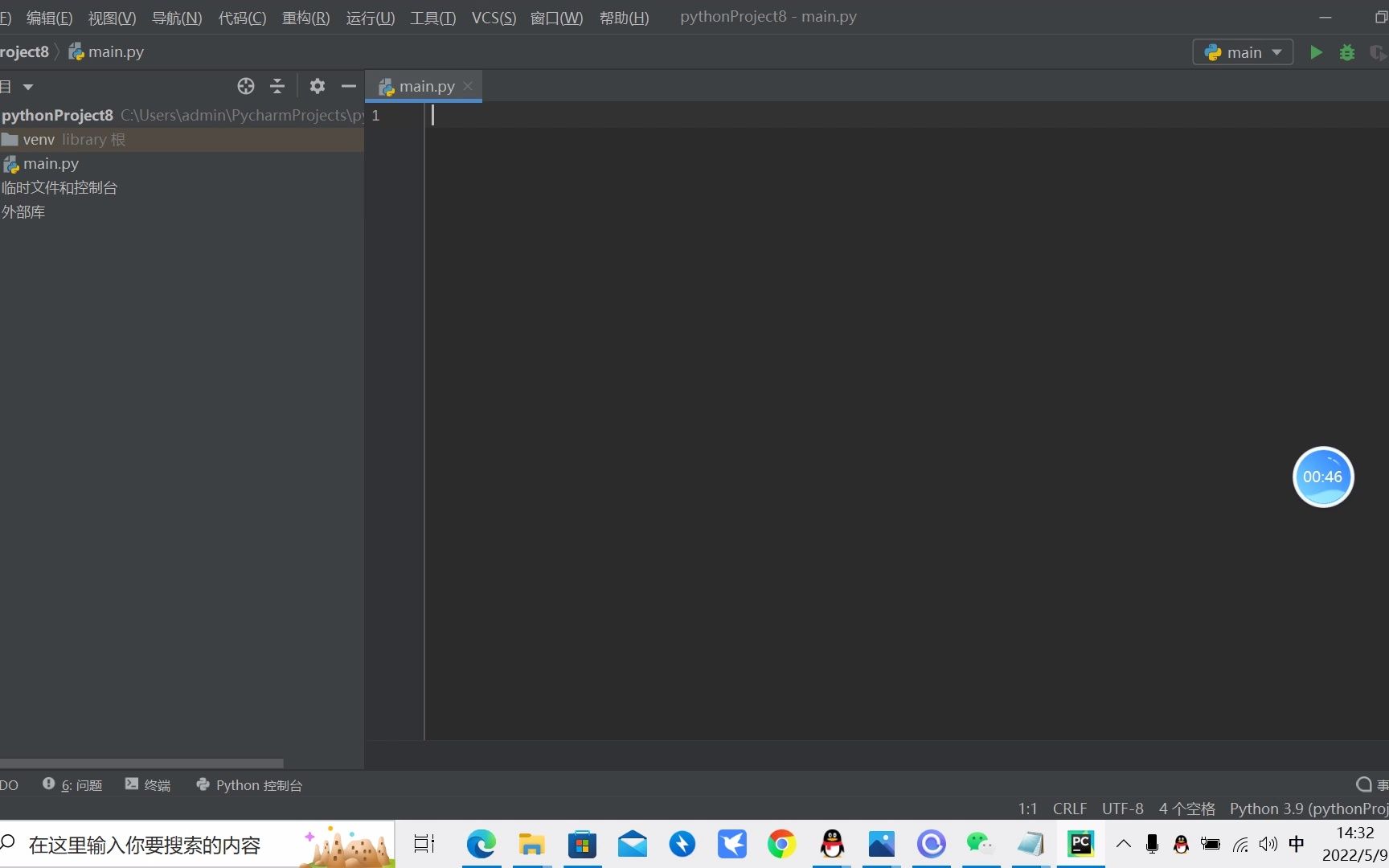Screen dimensions: 1389x868
Task: Open the notepad app on taskbar
Action: [x=1030, y=844]
